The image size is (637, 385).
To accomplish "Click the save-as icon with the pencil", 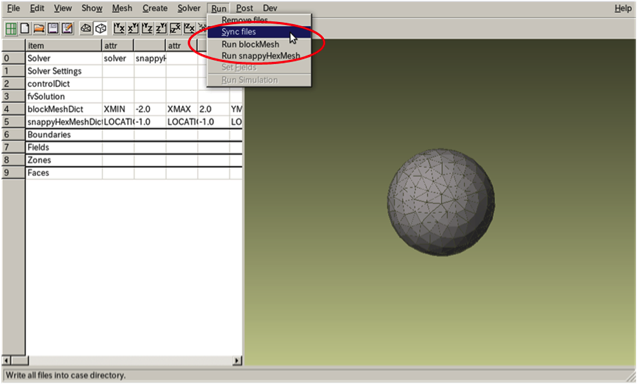I will (x=67, y=28).
